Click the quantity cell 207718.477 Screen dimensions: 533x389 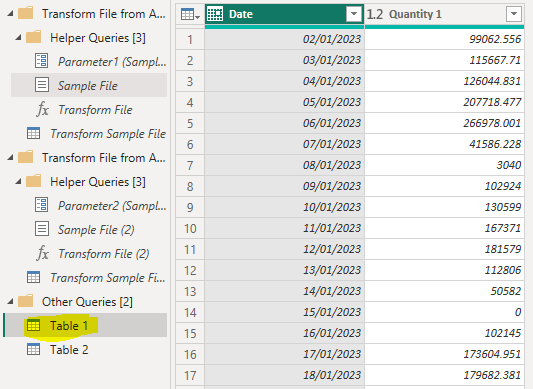(444, 102)
